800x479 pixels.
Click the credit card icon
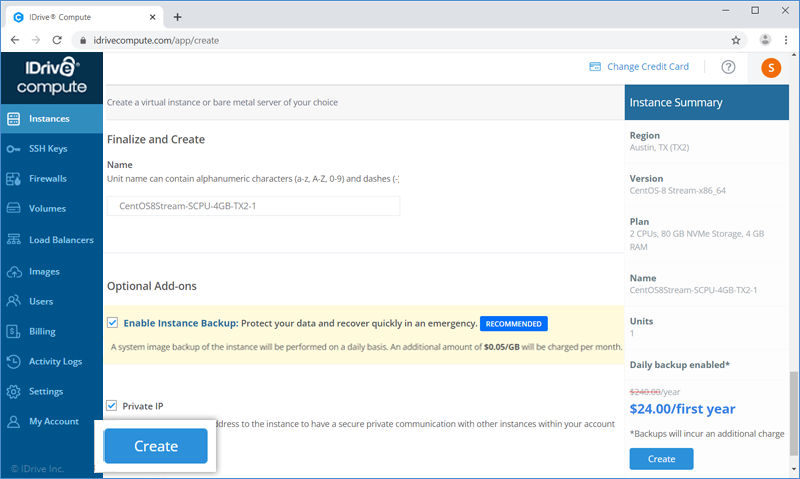595,67
